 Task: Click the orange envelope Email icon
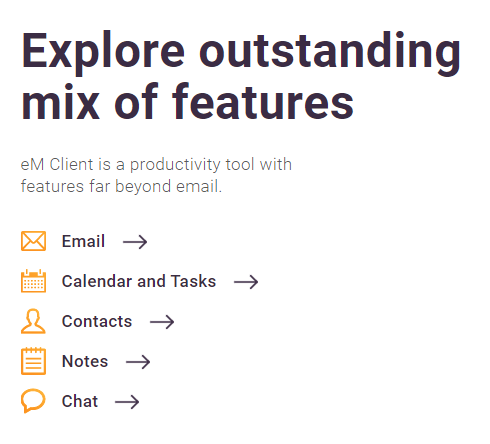point(33,241)
